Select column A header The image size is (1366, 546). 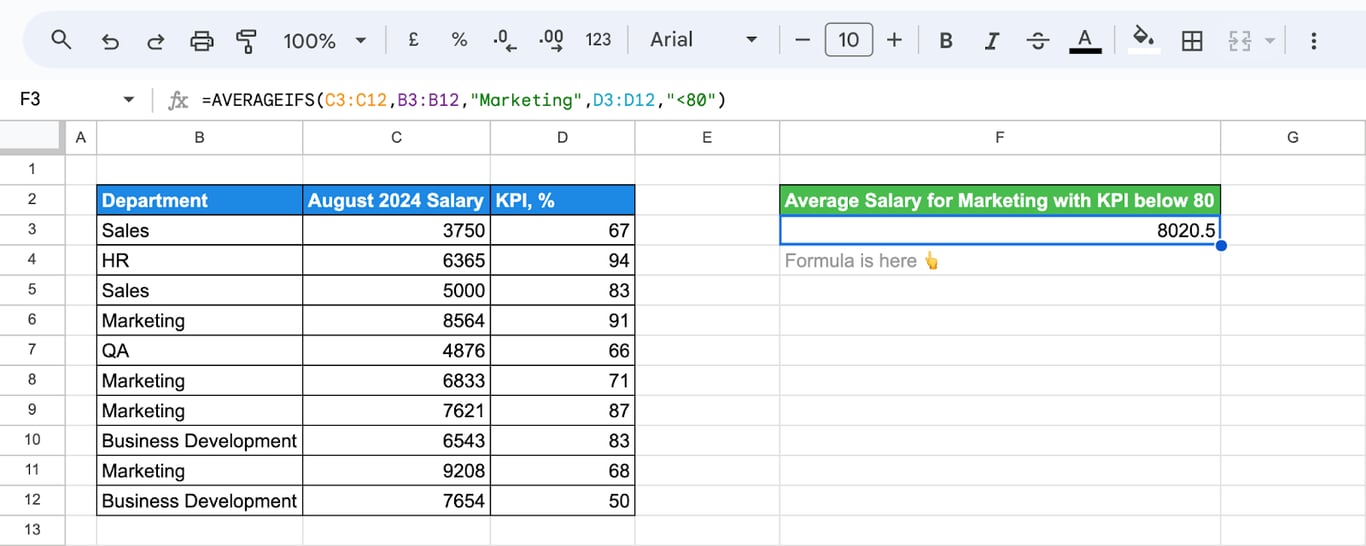(x=80, y=138)
